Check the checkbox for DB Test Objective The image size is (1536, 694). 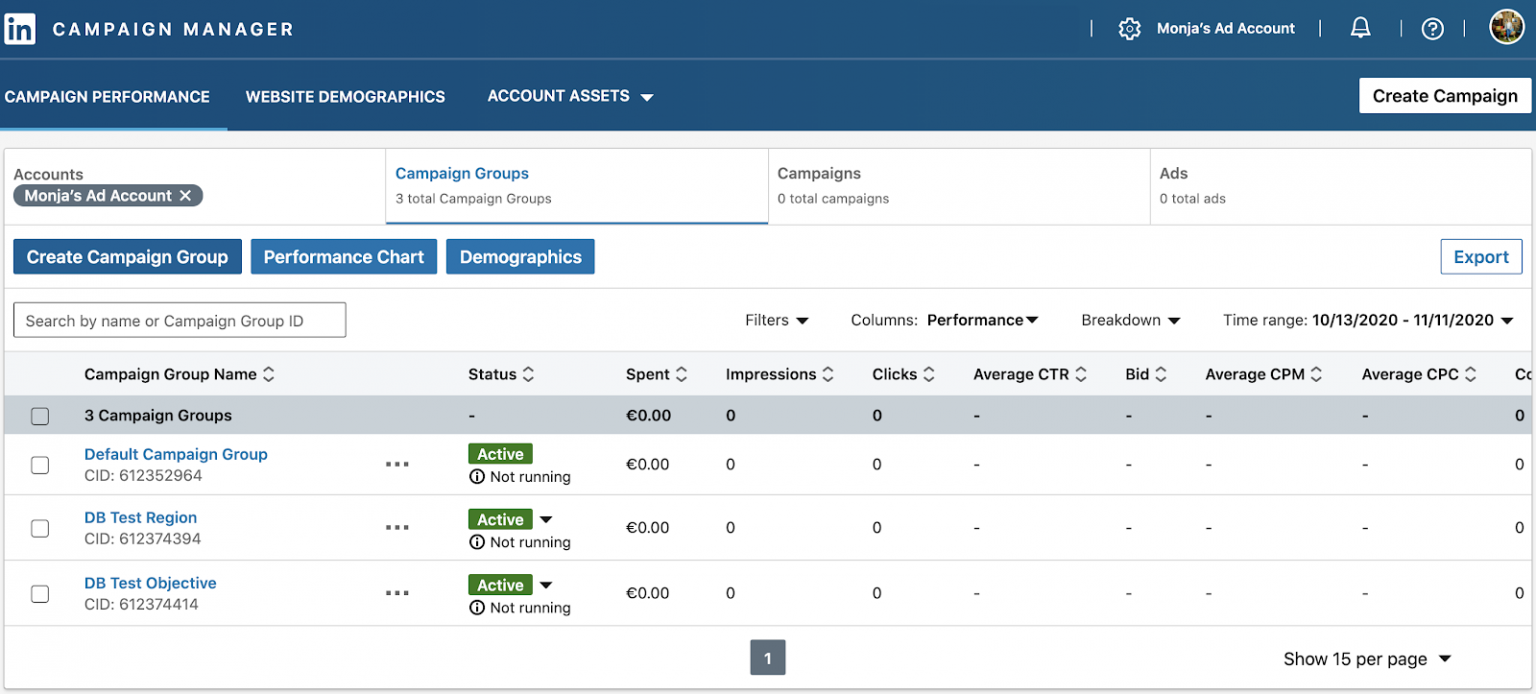click(x=40, y=593)
